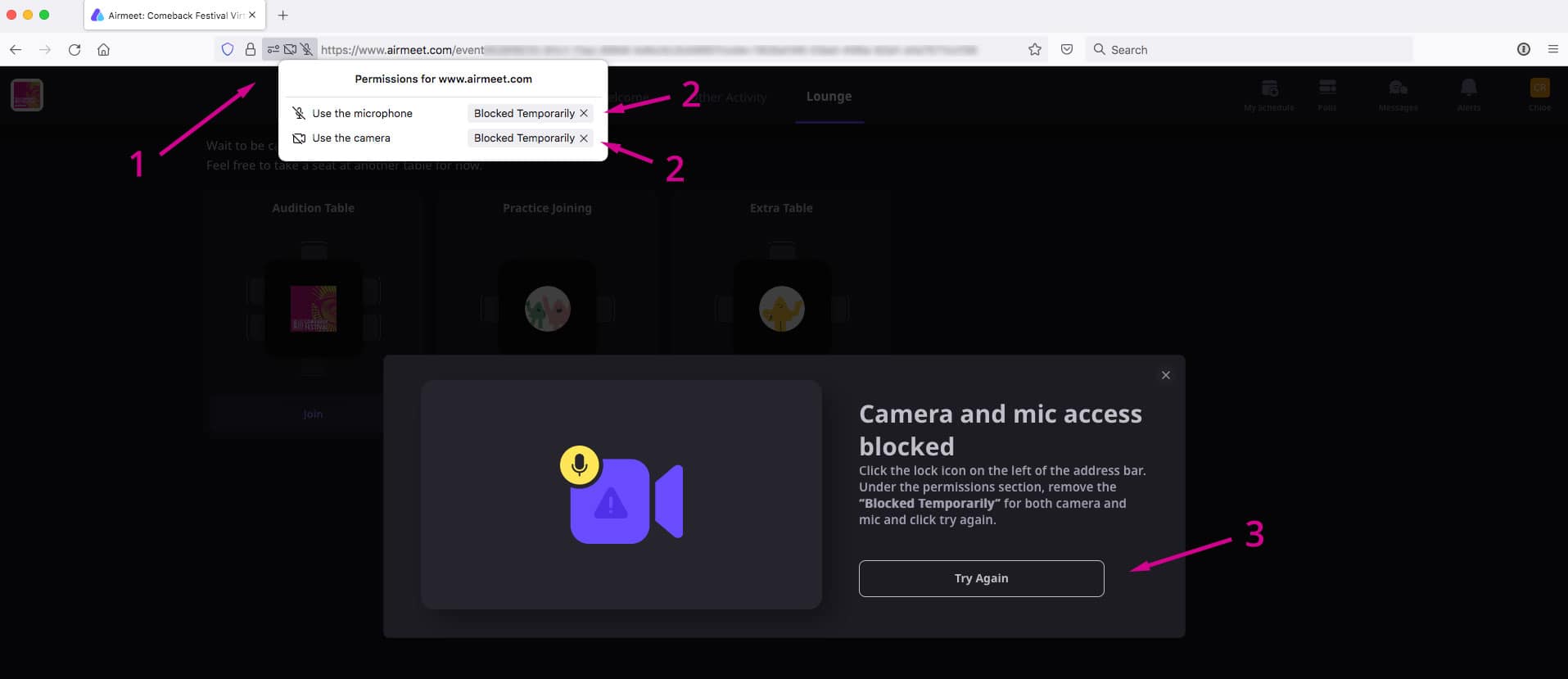Click the Try Again button
This screenshot has width=1568, height=679.
coord(981,578)
